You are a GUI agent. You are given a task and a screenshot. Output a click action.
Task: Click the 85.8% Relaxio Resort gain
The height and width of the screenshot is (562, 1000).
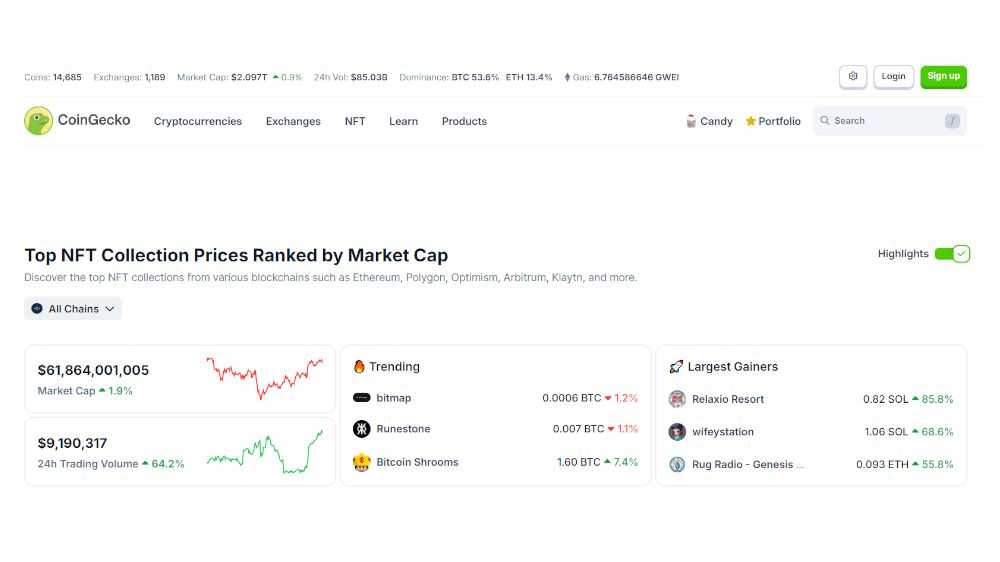932,399
